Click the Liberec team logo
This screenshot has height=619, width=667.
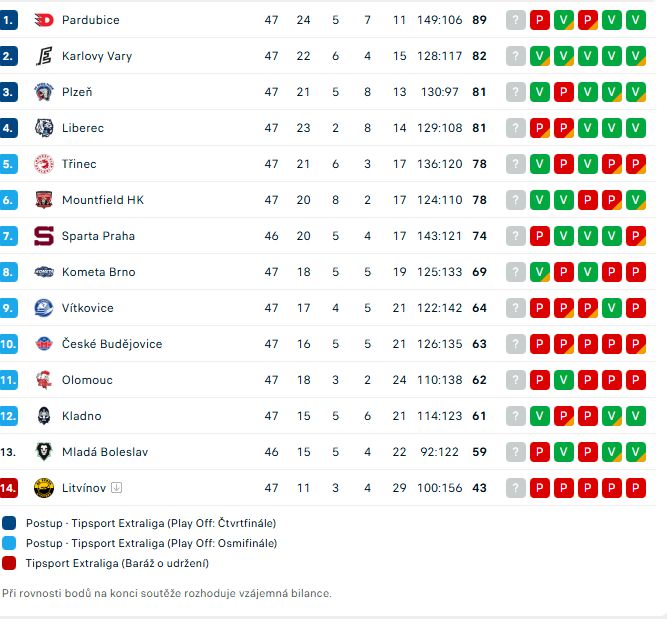44,128
